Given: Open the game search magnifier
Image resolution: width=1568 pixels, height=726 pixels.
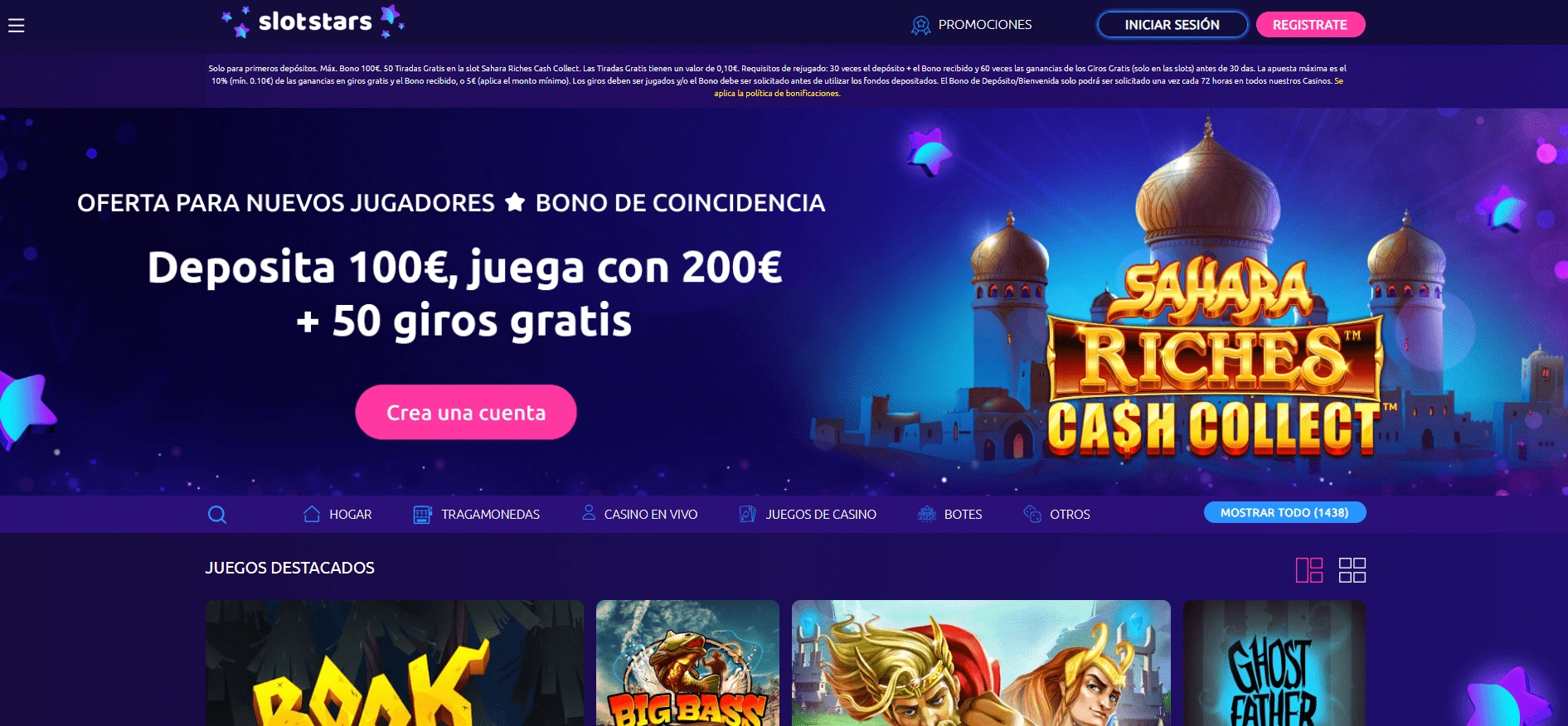Looking at the screenshot, I should (x=217, y=515).
